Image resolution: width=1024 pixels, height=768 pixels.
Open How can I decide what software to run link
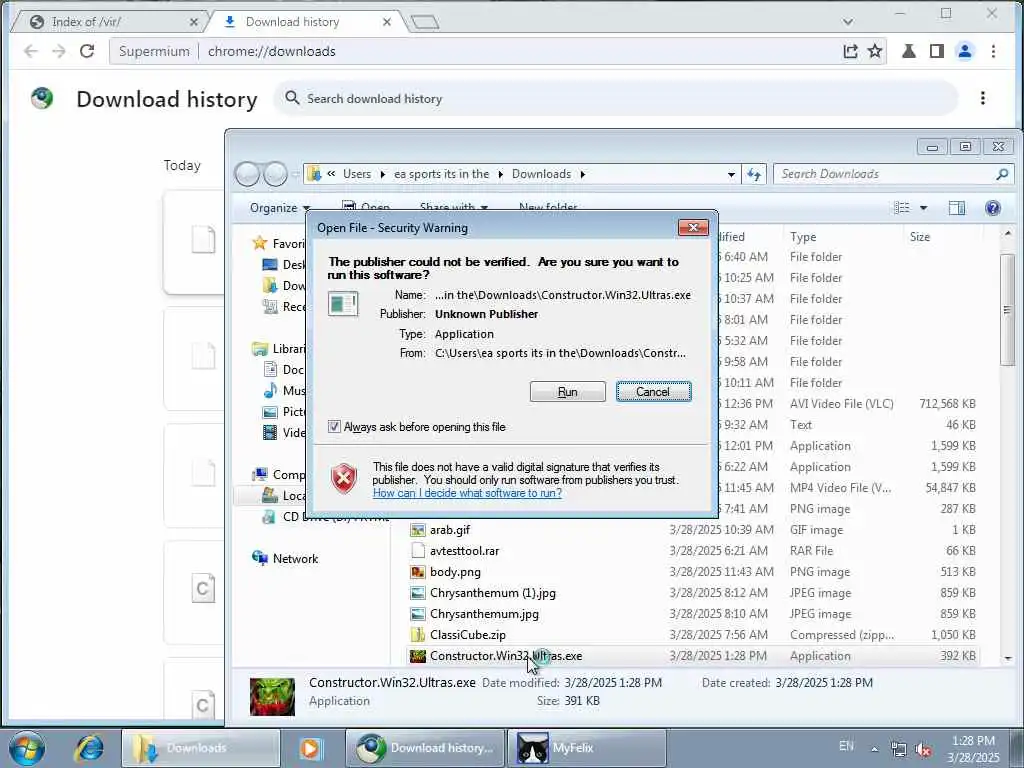pyautogui.click(x=467, y=493)
